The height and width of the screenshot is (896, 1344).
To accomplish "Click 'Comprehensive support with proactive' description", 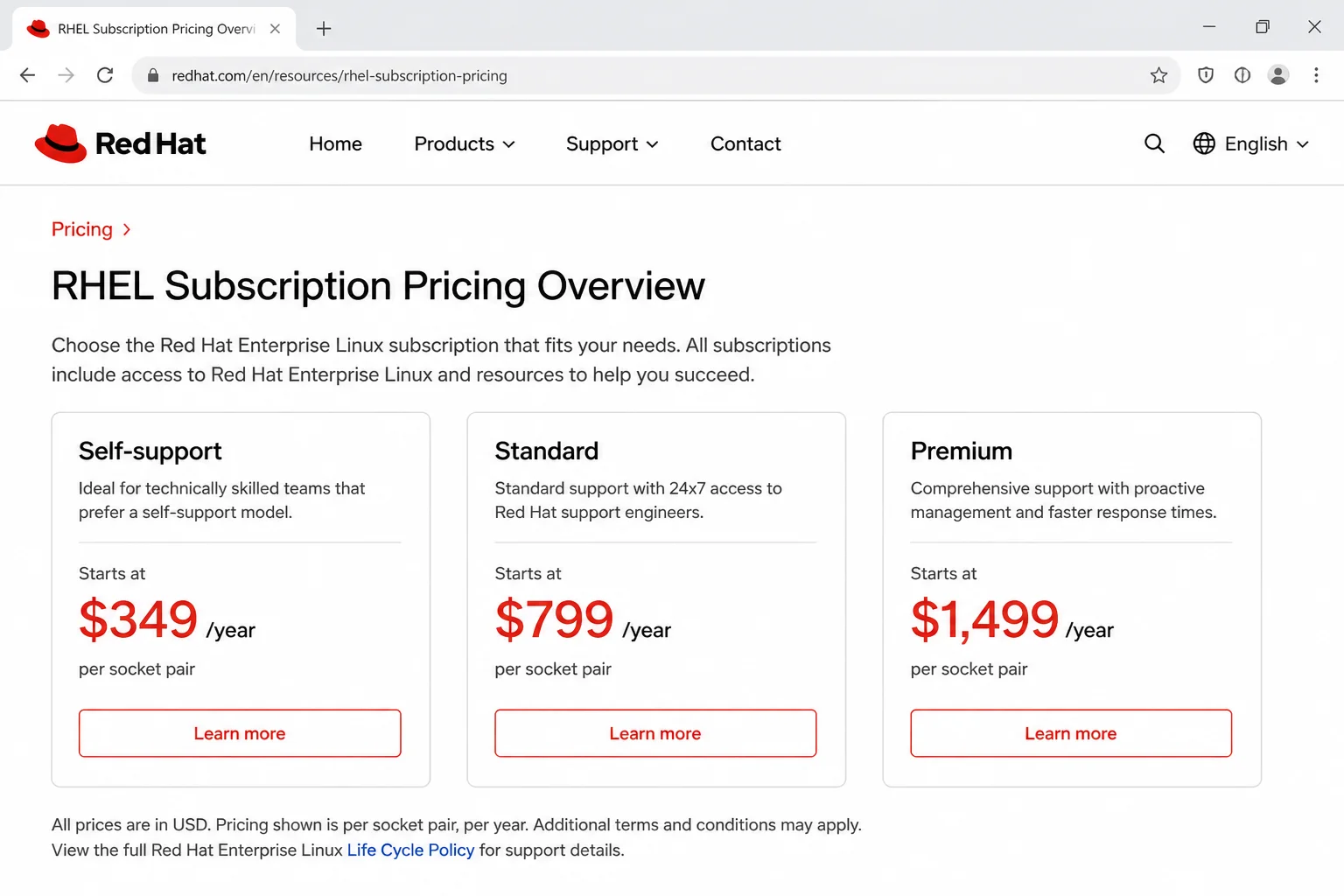I will (x=1063, y=500).
